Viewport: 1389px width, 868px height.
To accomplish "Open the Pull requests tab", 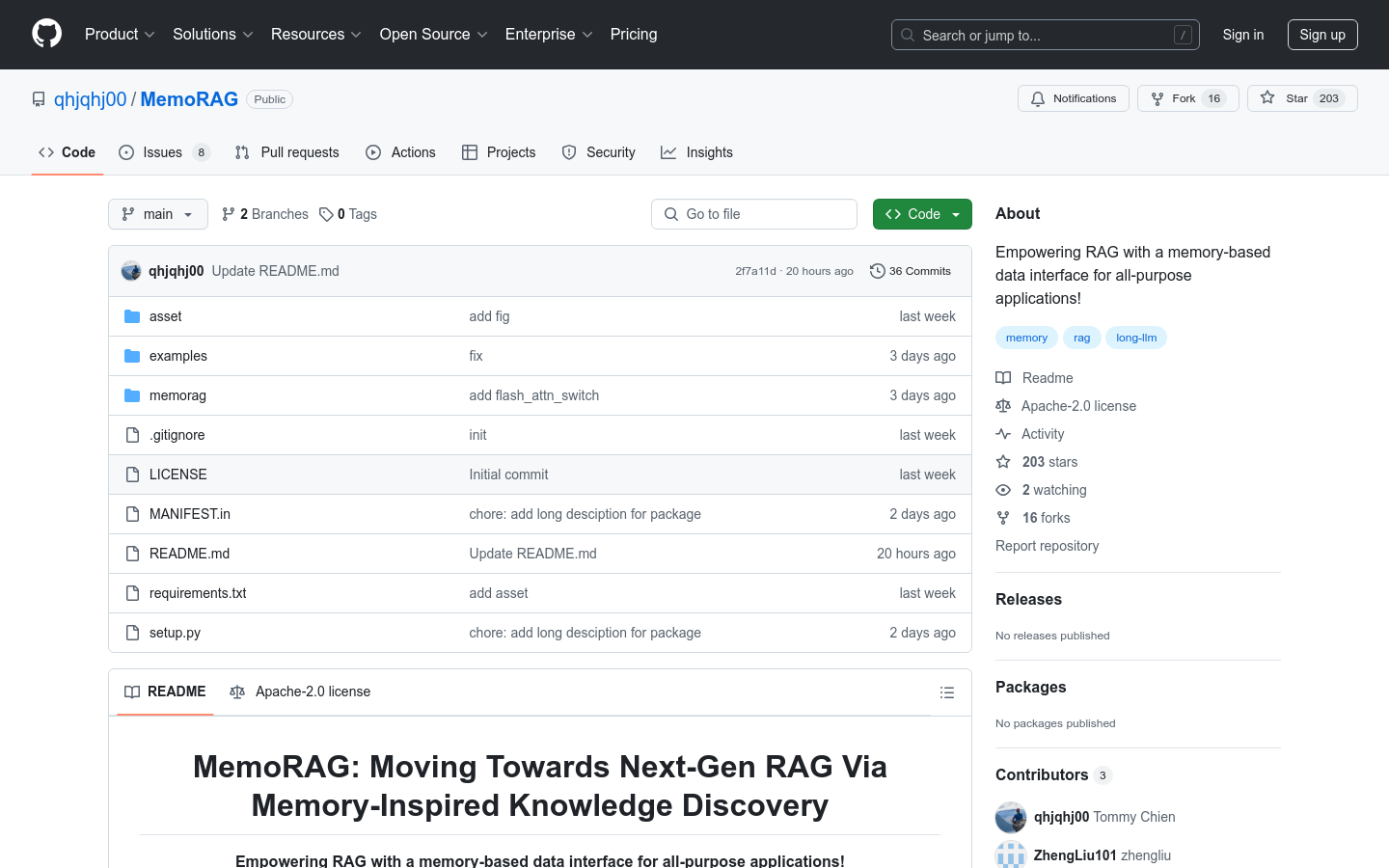I will (x=287, y=152).
